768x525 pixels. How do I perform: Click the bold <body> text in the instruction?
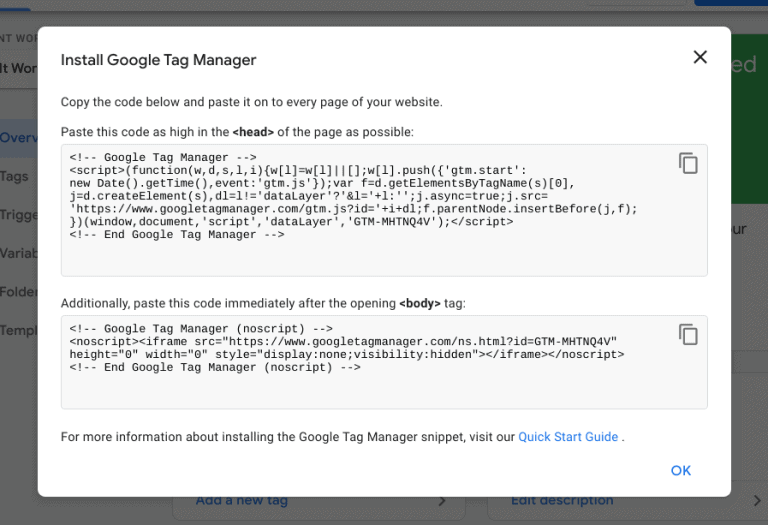420,304
